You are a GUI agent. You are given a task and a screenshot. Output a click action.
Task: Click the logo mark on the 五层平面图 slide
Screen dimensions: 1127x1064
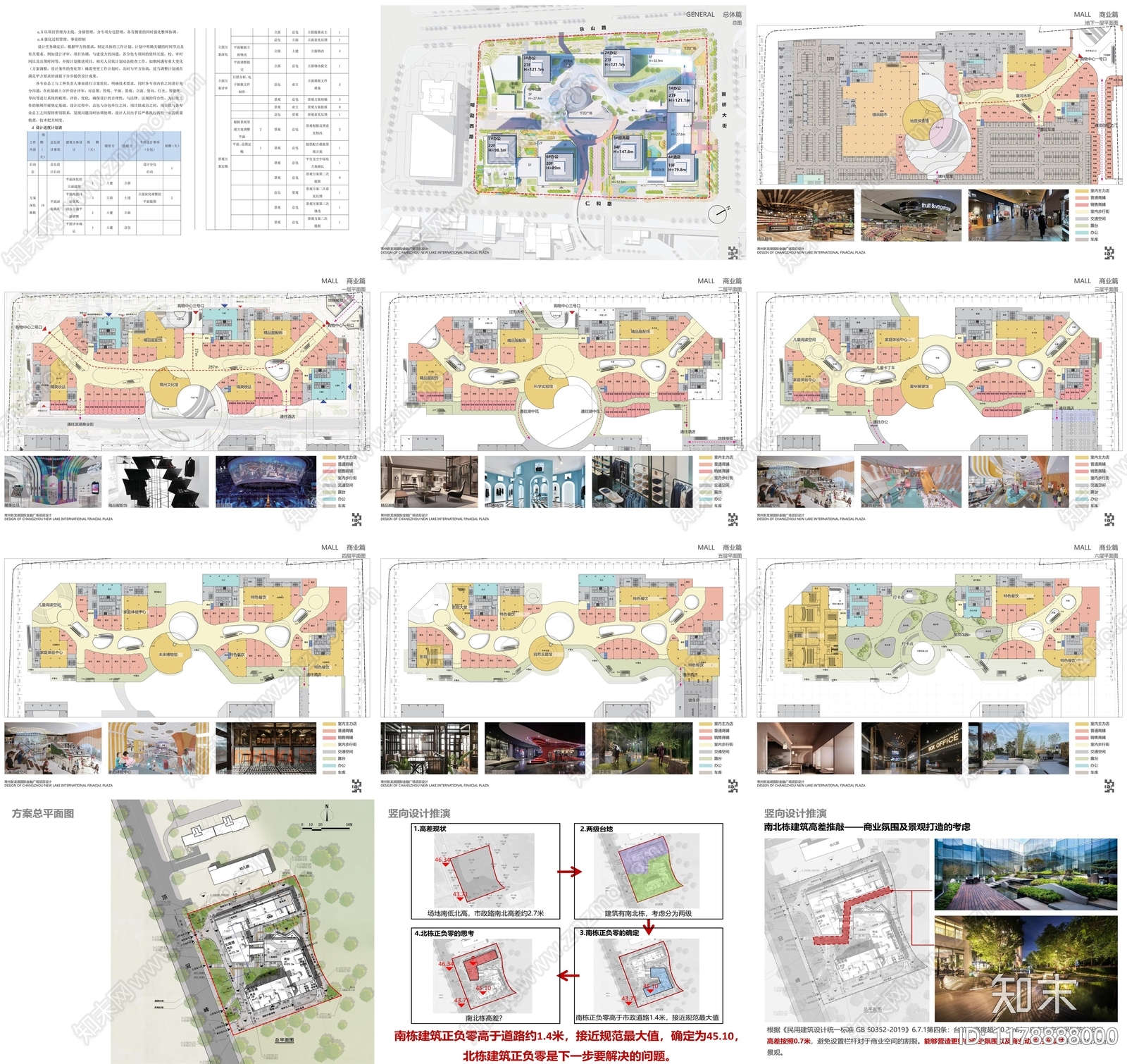coord(733,786)
